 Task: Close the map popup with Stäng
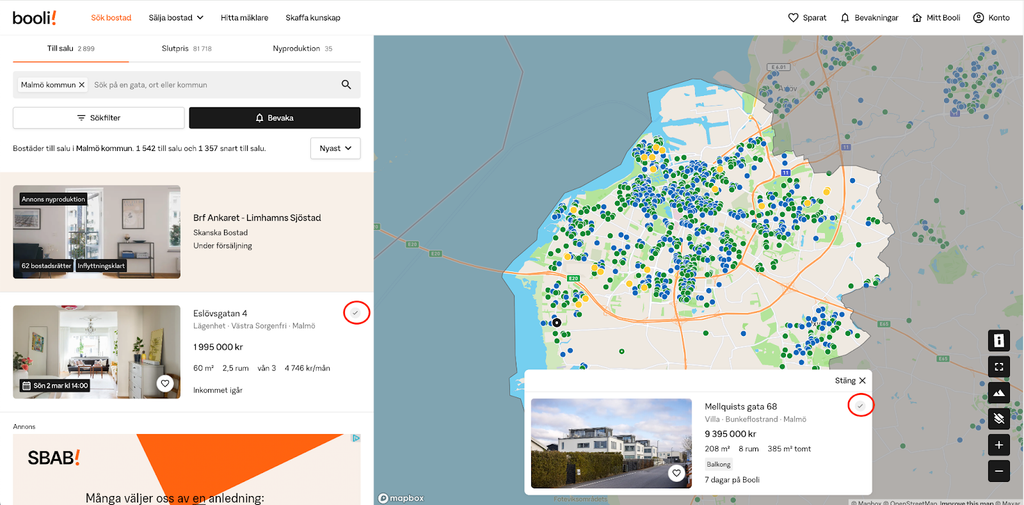[850, 380]
